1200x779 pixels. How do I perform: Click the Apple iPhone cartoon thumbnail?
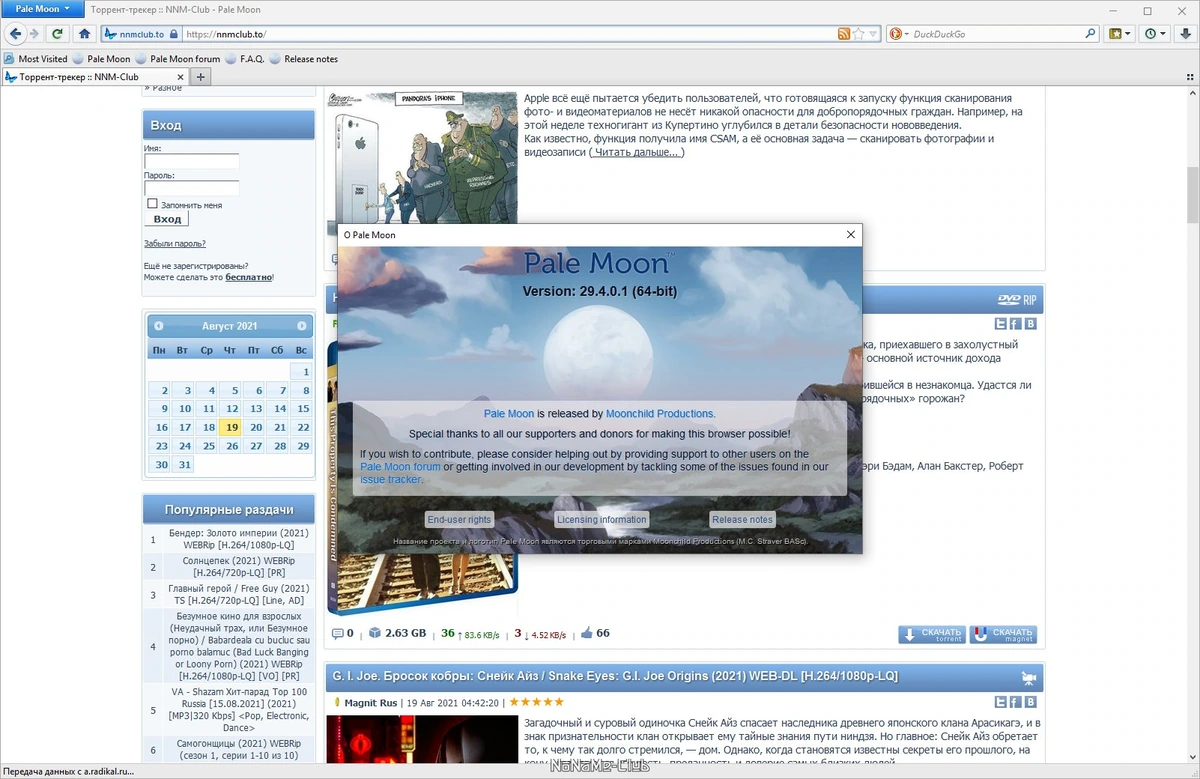pos(422,165)
